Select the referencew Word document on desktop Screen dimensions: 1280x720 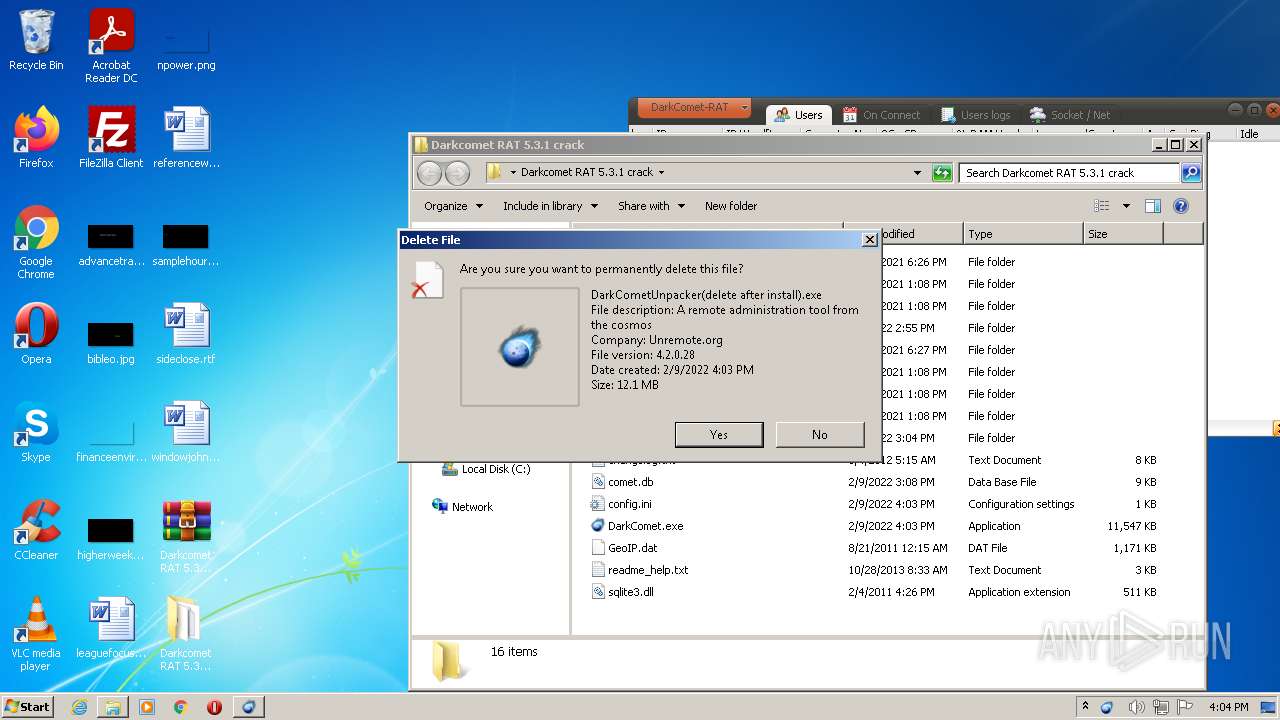click(186, 138)
